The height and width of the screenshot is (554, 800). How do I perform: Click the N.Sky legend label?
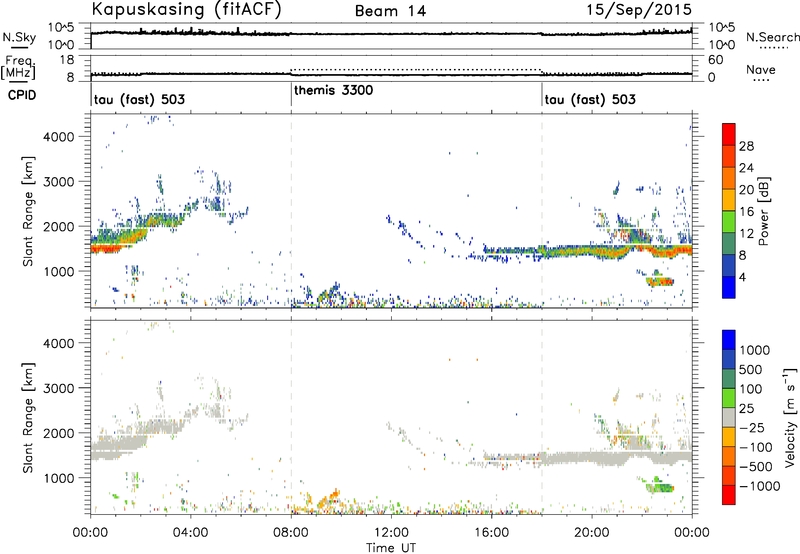tap(19, 37)
